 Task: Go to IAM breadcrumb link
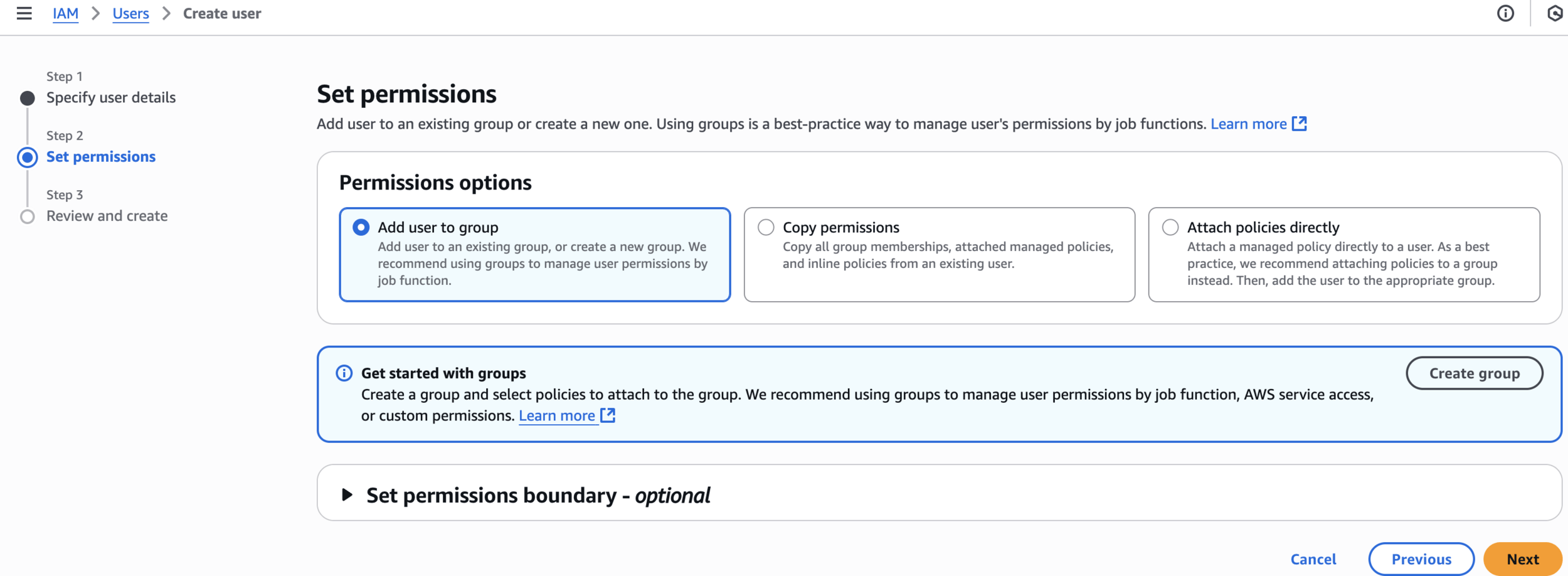click(65, 13)
